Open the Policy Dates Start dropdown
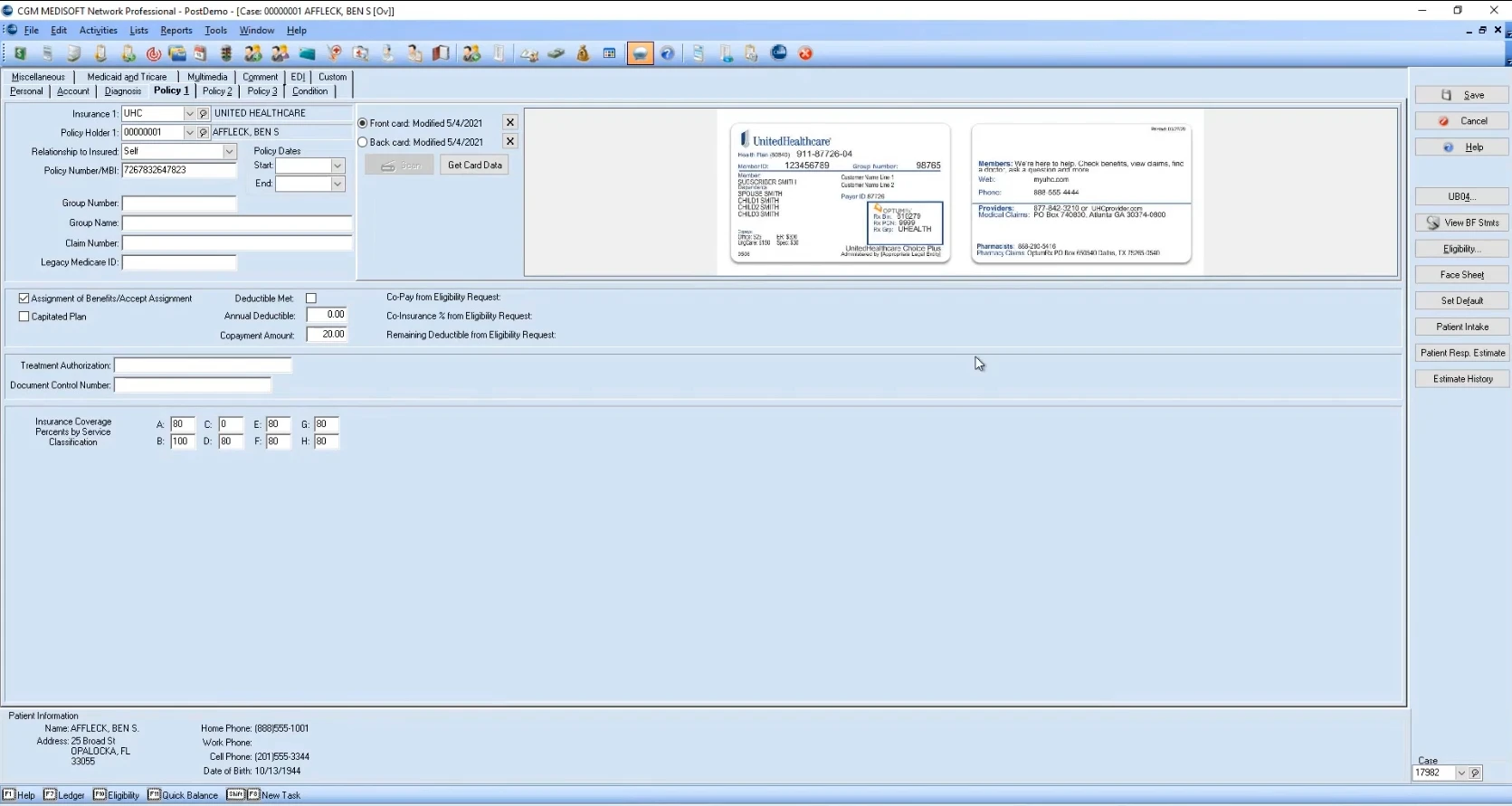1512x806 pixels. click(338, 166)
